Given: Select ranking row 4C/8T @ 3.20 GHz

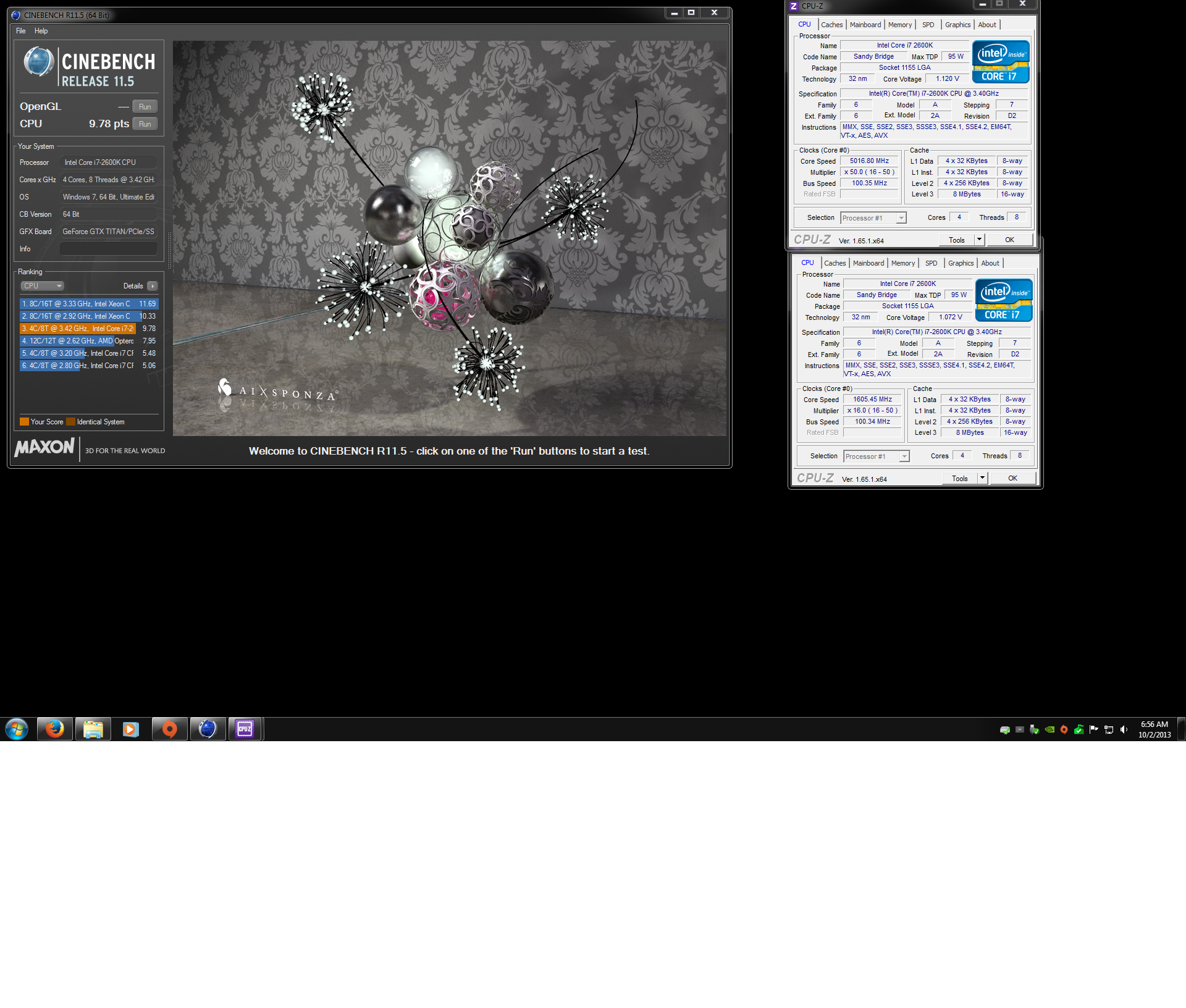Looking at the screenshot, I should coord(89,353).
